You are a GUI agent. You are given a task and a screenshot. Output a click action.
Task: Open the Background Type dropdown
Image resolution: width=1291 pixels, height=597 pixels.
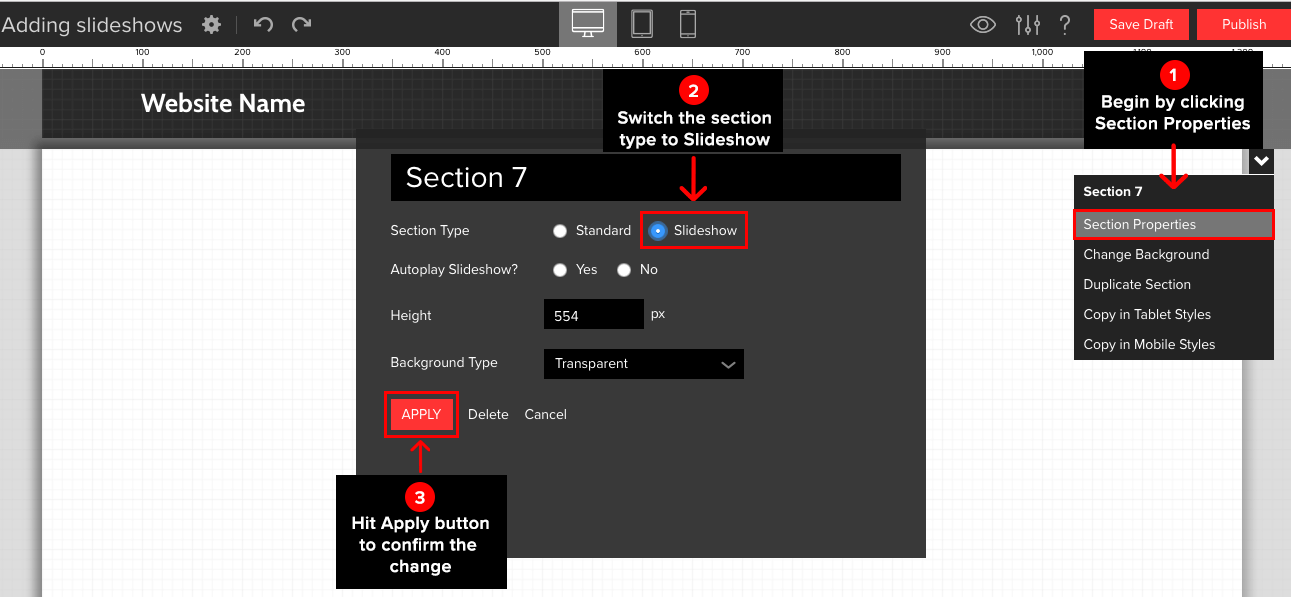[643, 364]
